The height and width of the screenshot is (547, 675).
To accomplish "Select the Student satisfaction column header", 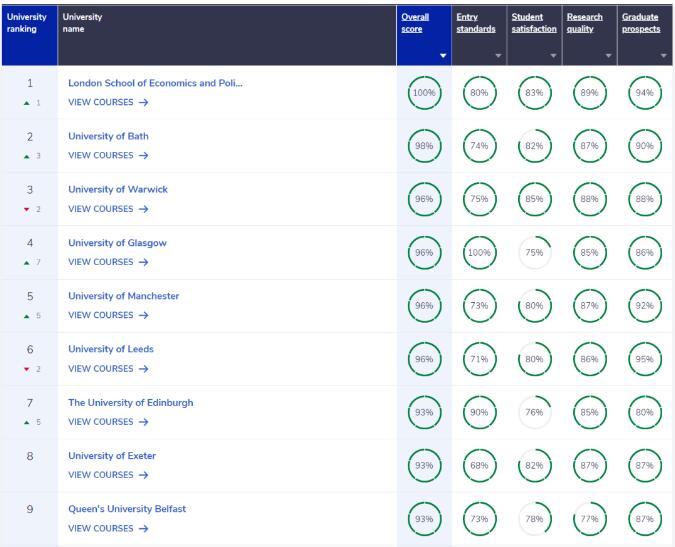I will [x=534, y=23].
